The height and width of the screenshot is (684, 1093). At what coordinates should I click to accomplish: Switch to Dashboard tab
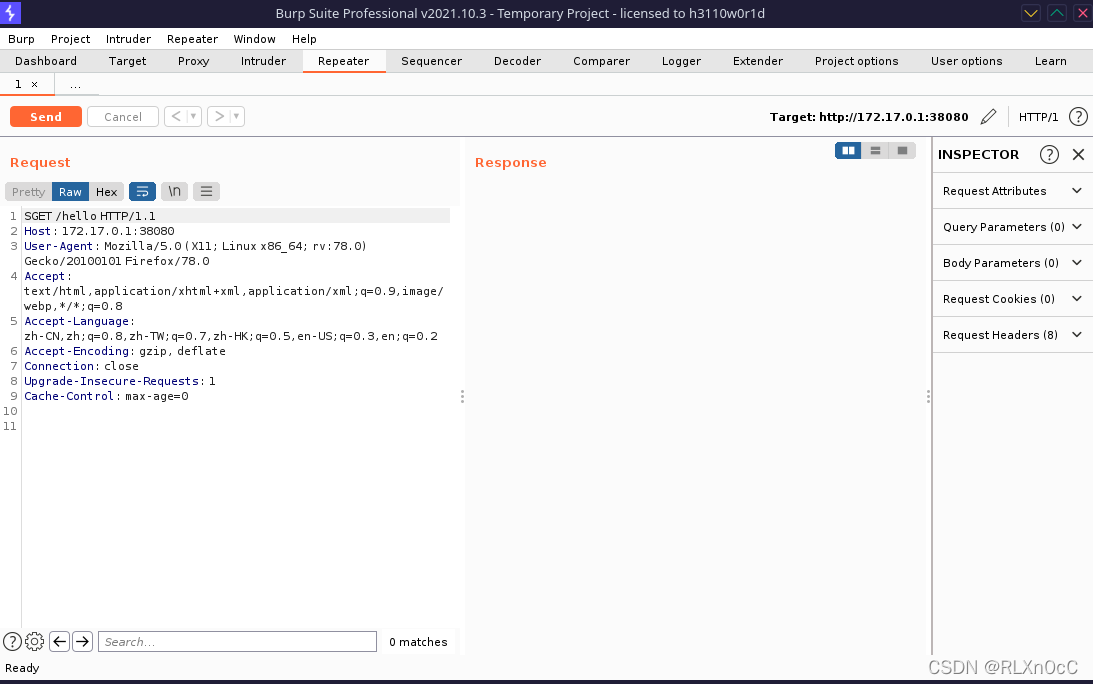click(x=46, y=61)
